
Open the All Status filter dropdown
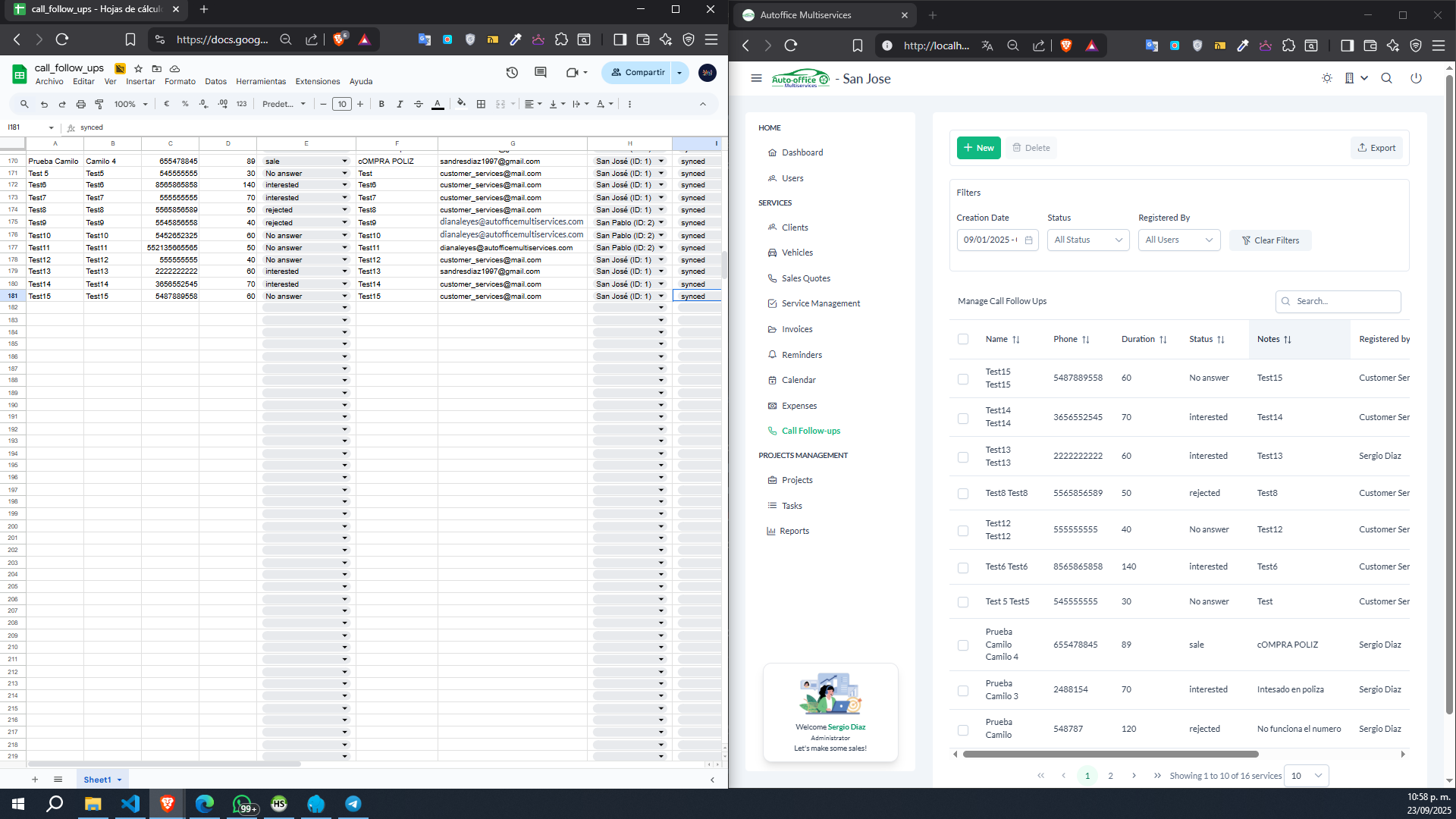coord(1087,240)
